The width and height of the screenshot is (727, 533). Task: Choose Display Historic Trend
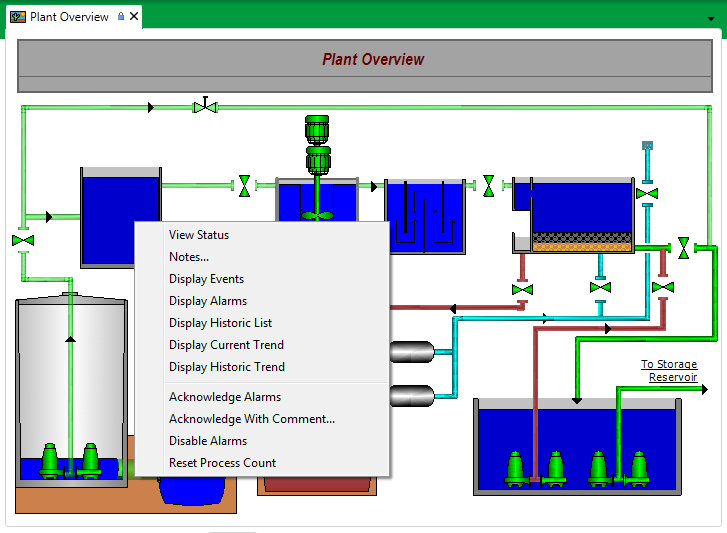pos(227,367)
